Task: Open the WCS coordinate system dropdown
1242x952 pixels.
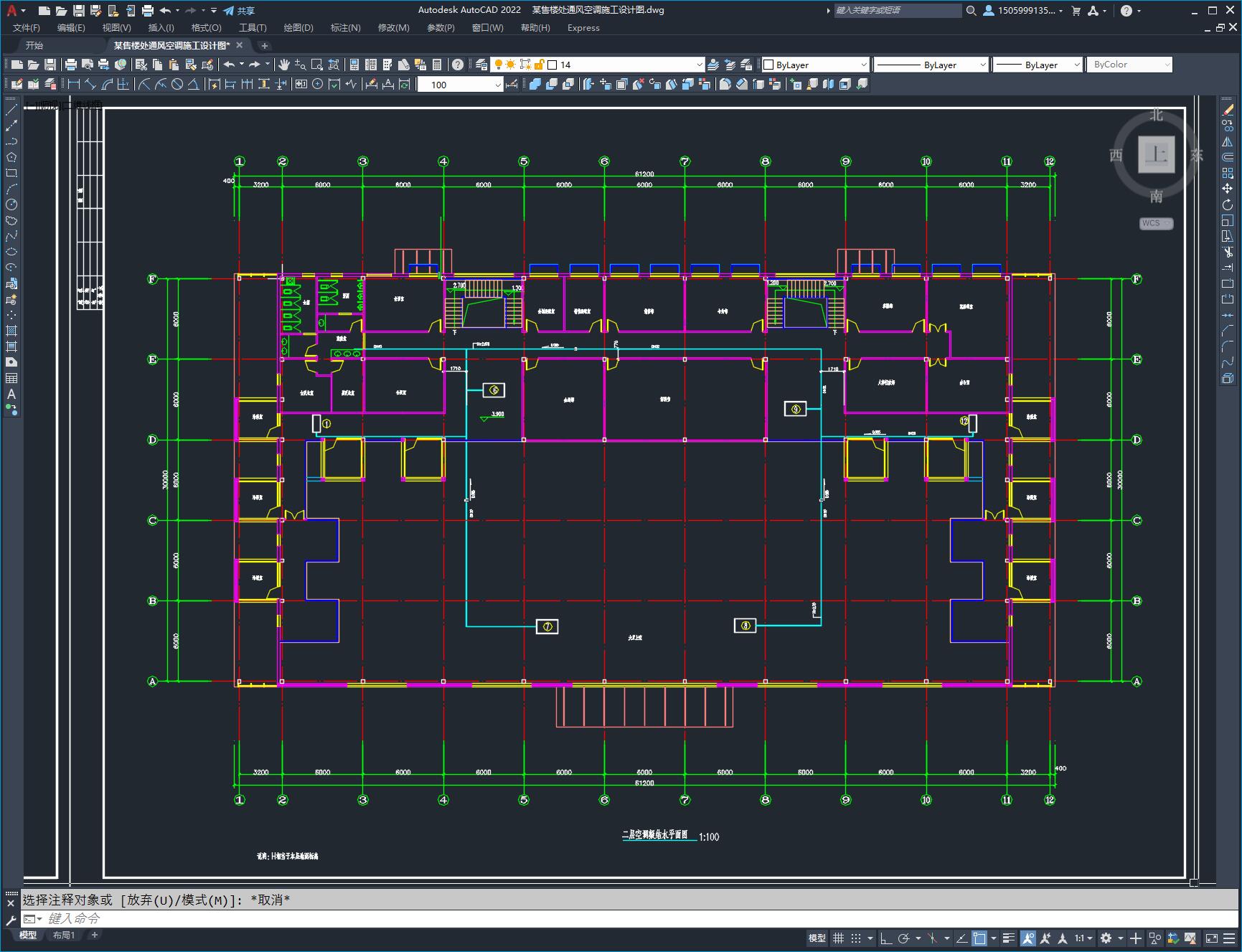Action: click(1156, 223)
